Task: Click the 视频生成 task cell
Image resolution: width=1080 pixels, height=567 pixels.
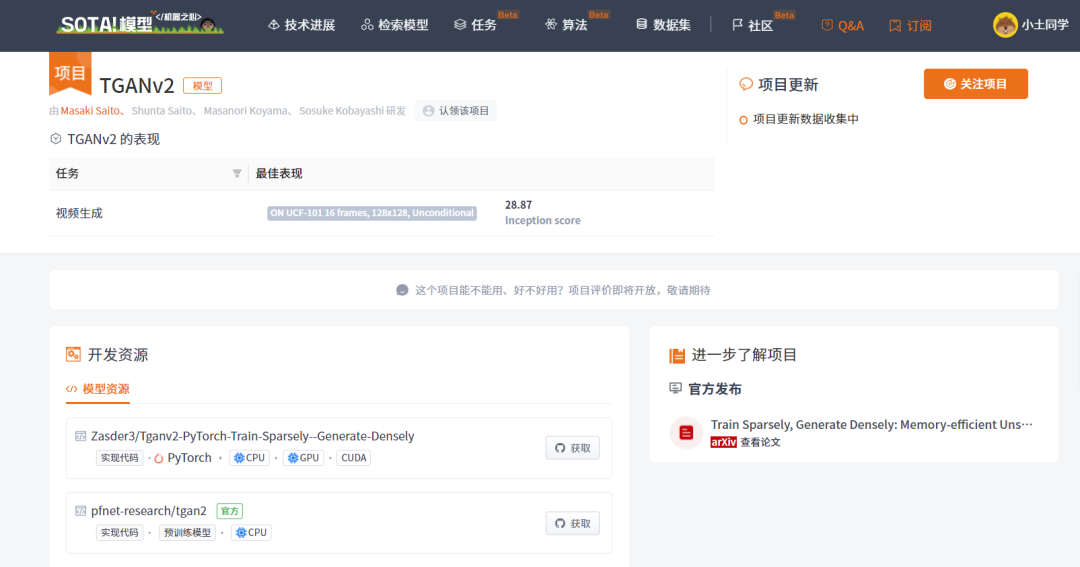Action: tap(79, 213)
